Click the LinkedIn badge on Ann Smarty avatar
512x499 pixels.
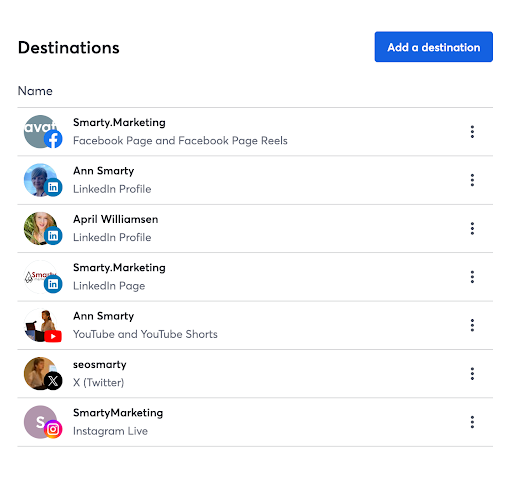point(53,187)
